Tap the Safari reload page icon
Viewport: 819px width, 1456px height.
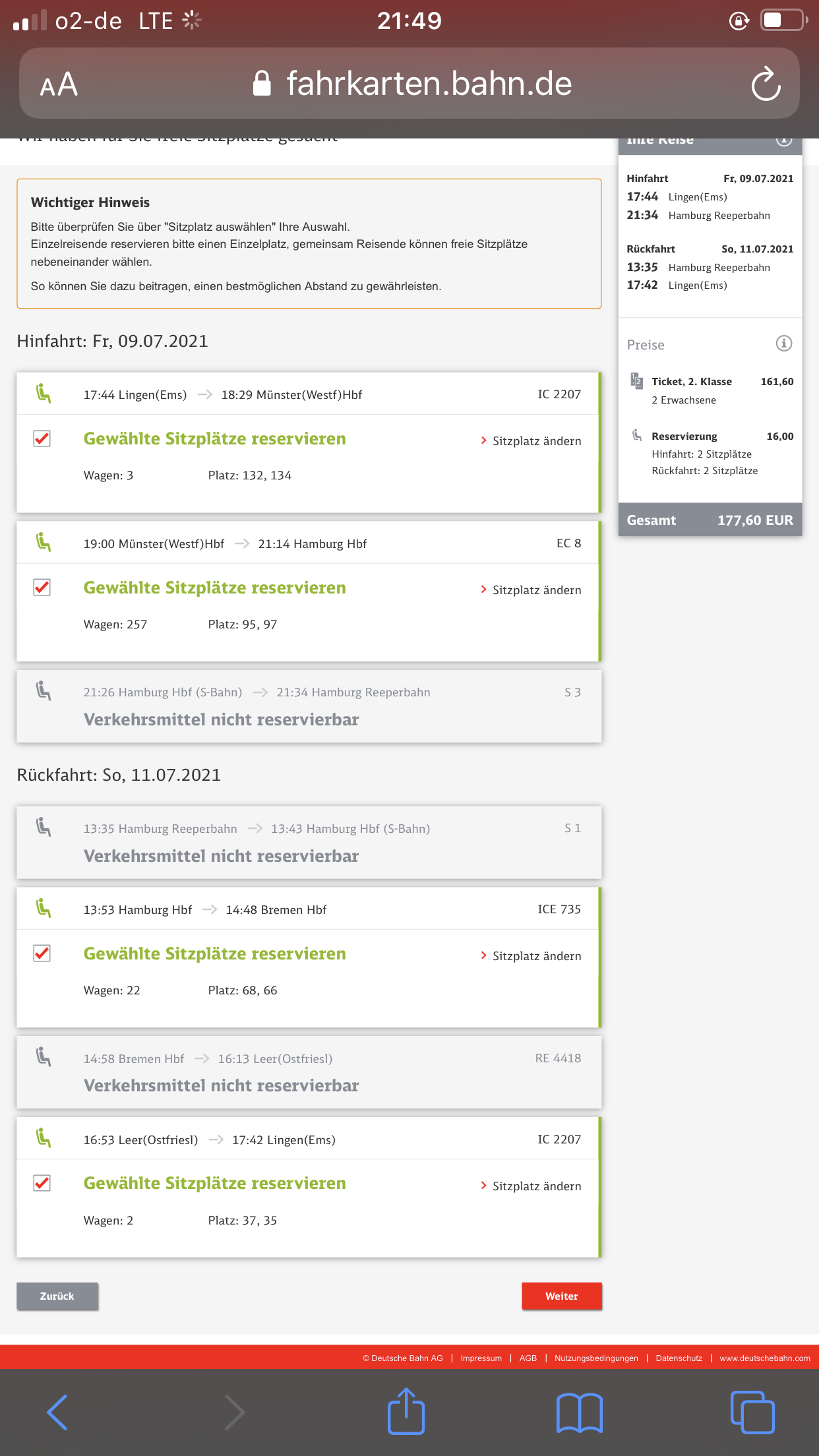[x=766, y=84]
